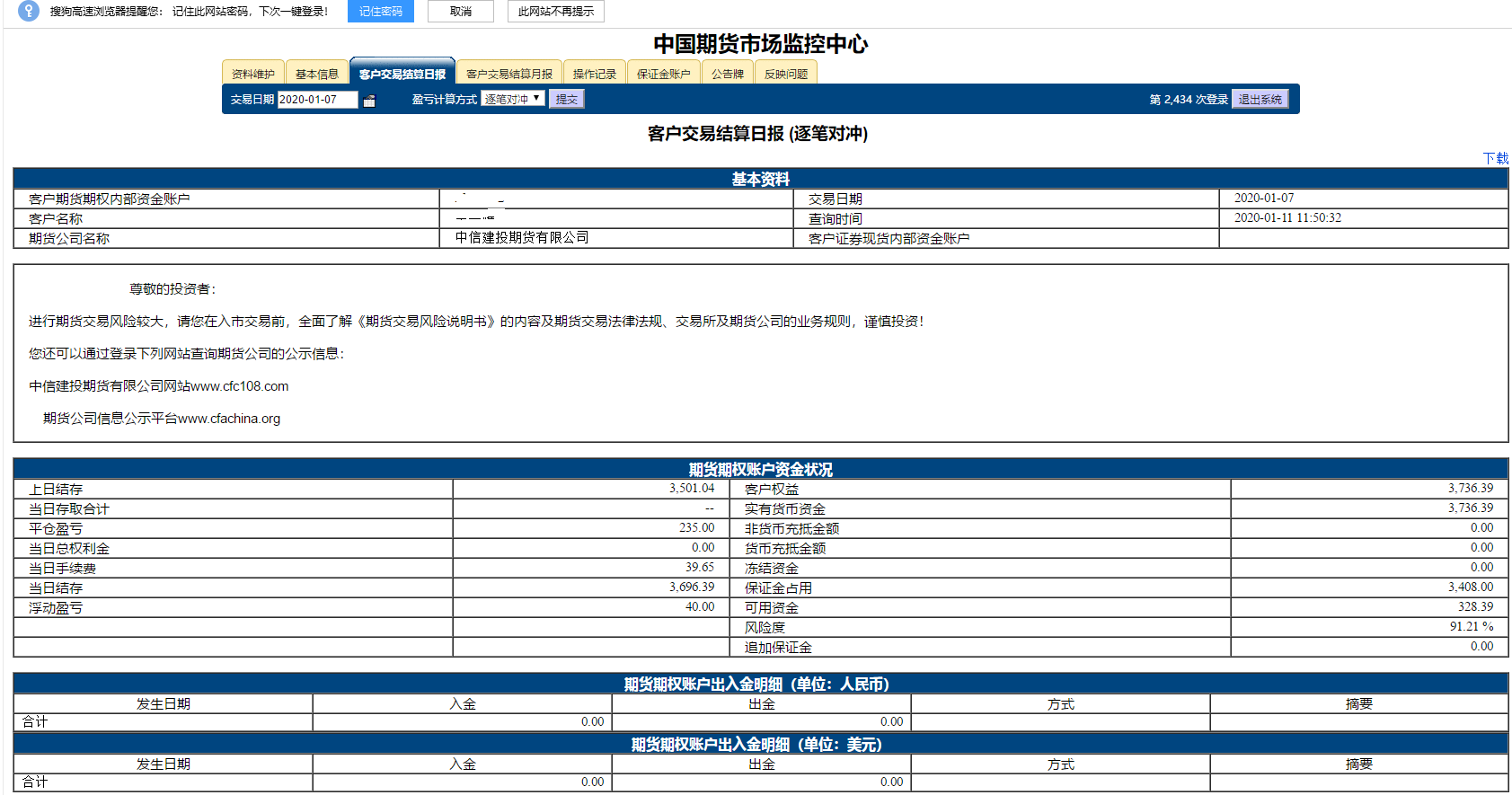Click the 交易日期 date input field
The image size is (1512, 795).
[x=316, y=100]
